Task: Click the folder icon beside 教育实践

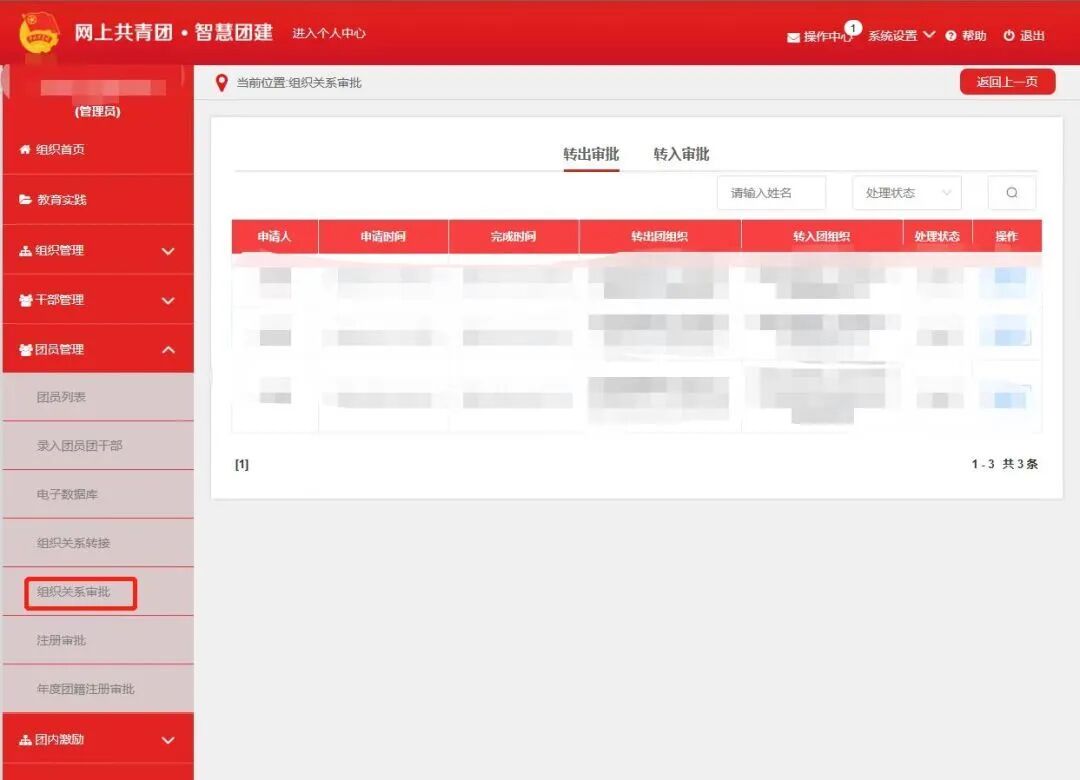Action: tap(25, 200)
